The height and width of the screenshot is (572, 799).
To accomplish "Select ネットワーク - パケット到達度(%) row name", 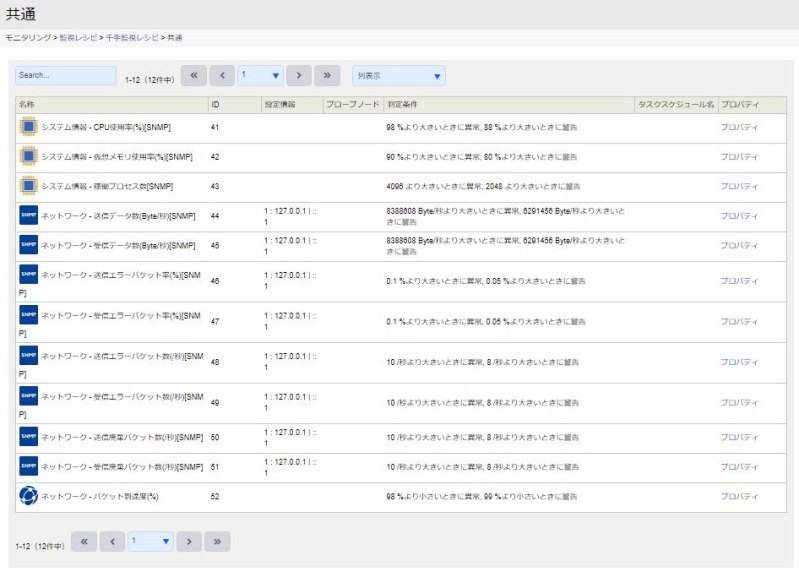I will point(100,496).
